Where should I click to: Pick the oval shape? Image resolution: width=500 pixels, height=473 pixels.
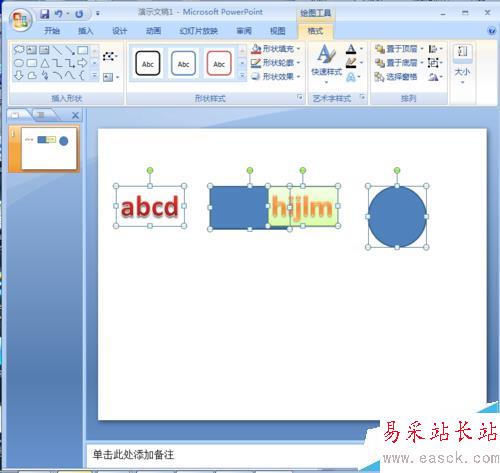point(19,63)
